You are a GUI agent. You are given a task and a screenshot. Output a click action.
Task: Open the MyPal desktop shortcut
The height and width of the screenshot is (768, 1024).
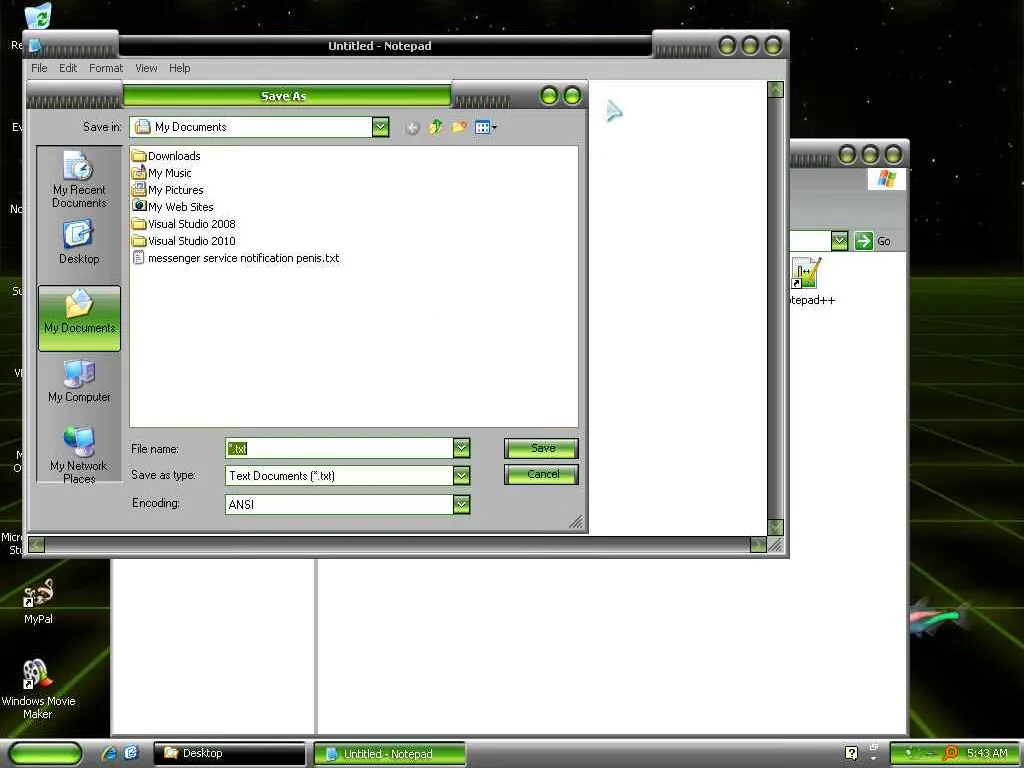tap(38, 601)
